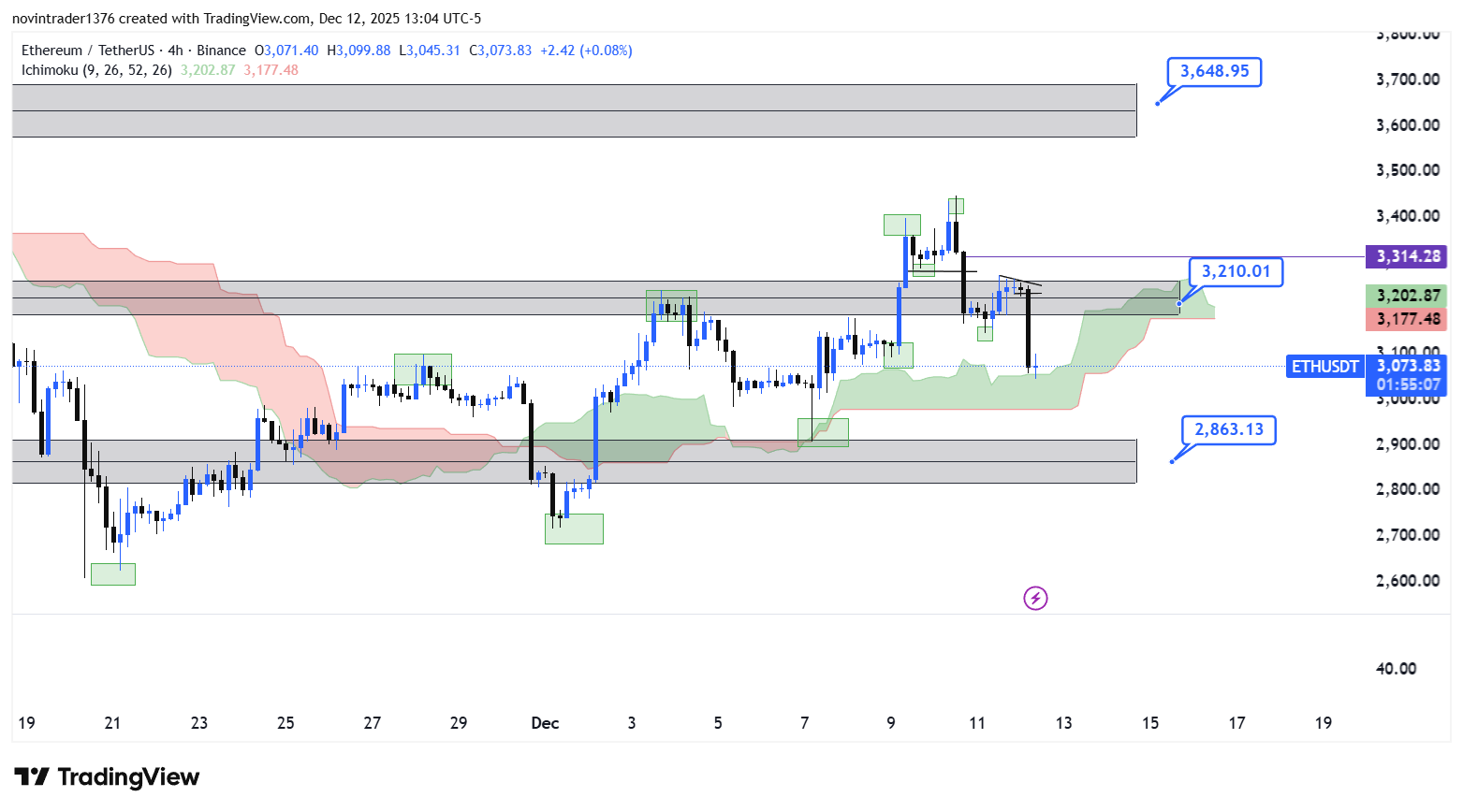Select the red 3,177.48 Ichimoku axis label
The width and height of the screenshot is (1463, 812).
1407,319
